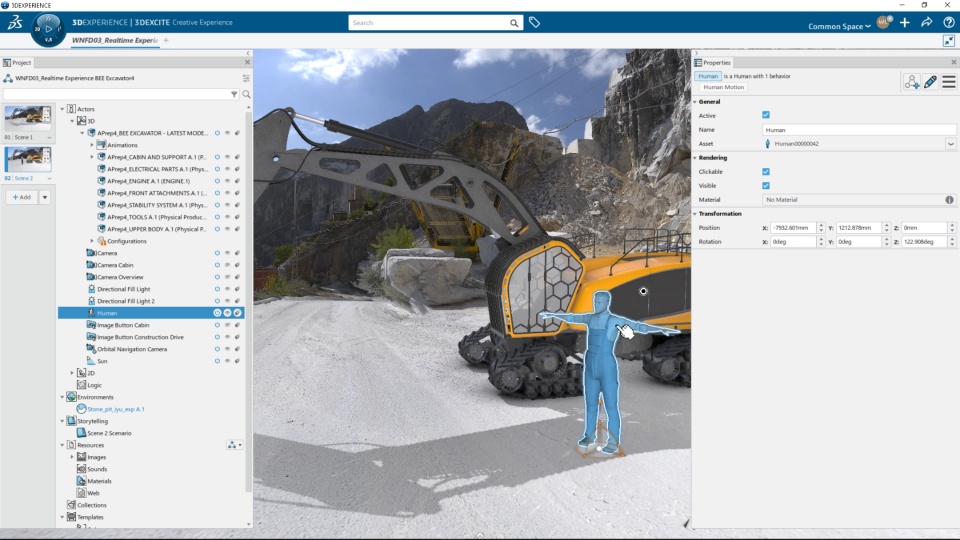
Task: Toggle the Visible checkbox in Rendering
Action: pyautogui.click(x=766, y=186)
